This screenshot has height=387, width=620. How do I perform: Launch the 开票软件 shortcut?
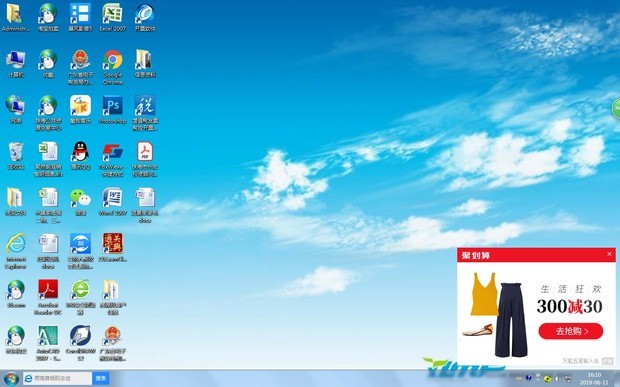145,17
